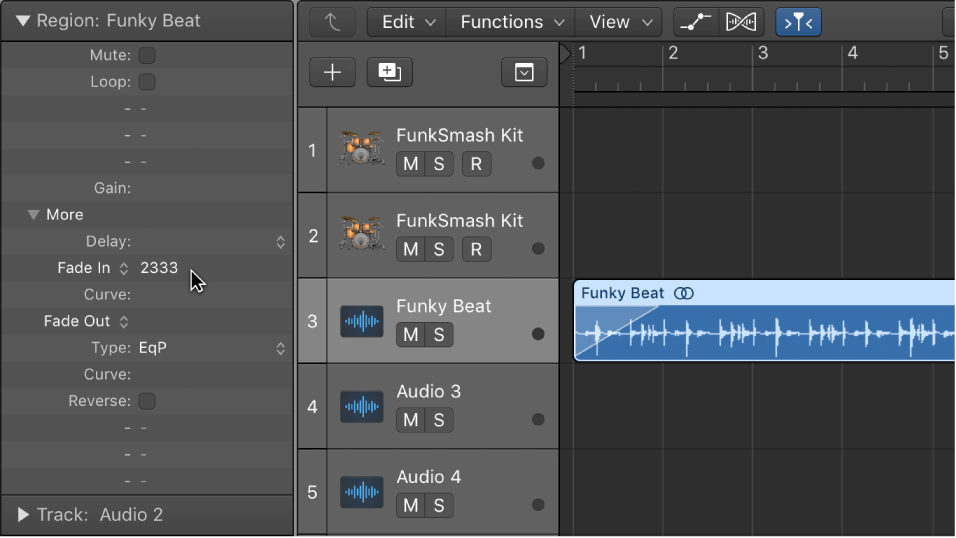Screen dimensions: 956x538
Task: Toggle the Show Automation button
Action: point(695,22)
